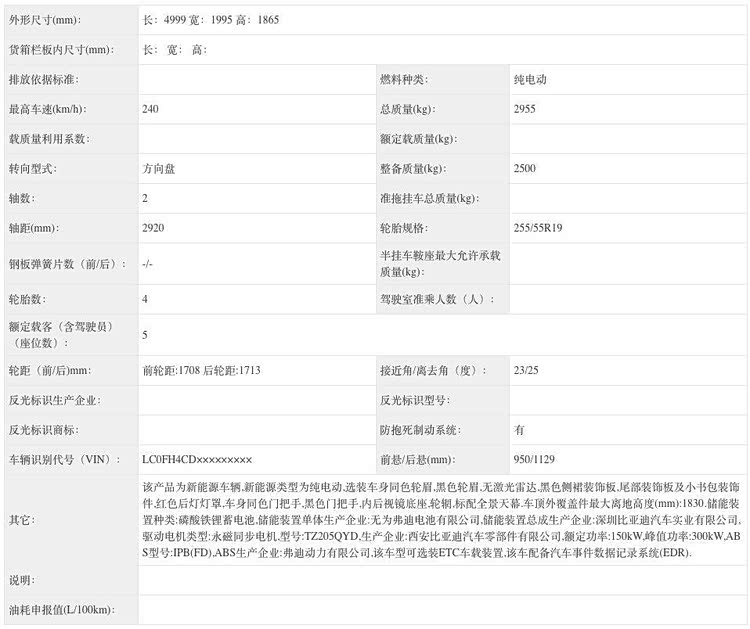The width and height of the screenshot is (750, 629).
Task: Click the 轴距 value 2920
Action: pos(154,229)
